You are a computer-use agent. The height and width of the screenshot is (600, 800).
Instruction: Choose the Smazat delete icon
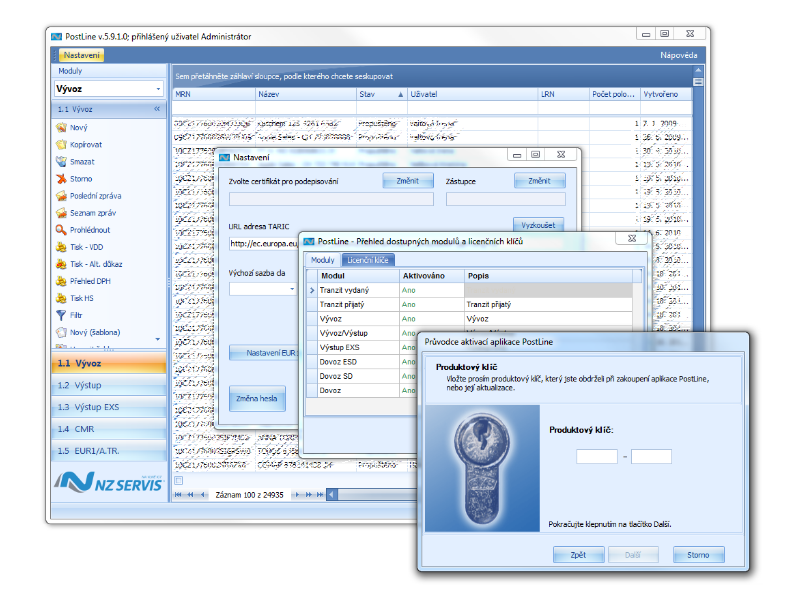61,162
